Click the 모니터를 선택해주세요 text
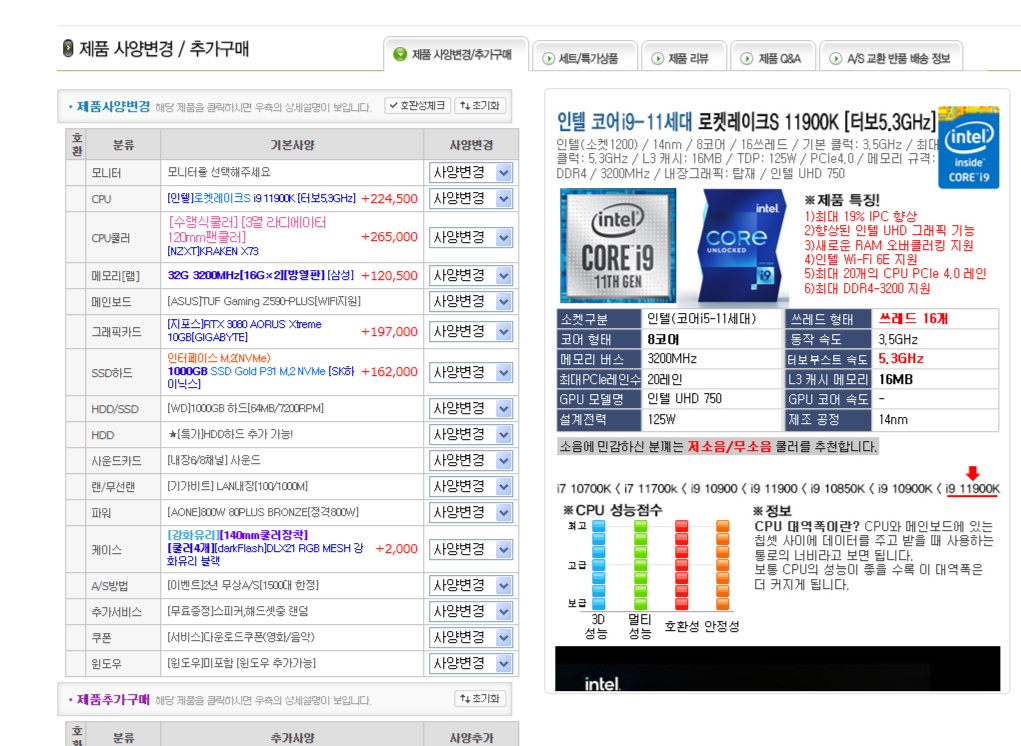Image resolution: width=1021 pixels, height=746 pixels. (219, 173)
